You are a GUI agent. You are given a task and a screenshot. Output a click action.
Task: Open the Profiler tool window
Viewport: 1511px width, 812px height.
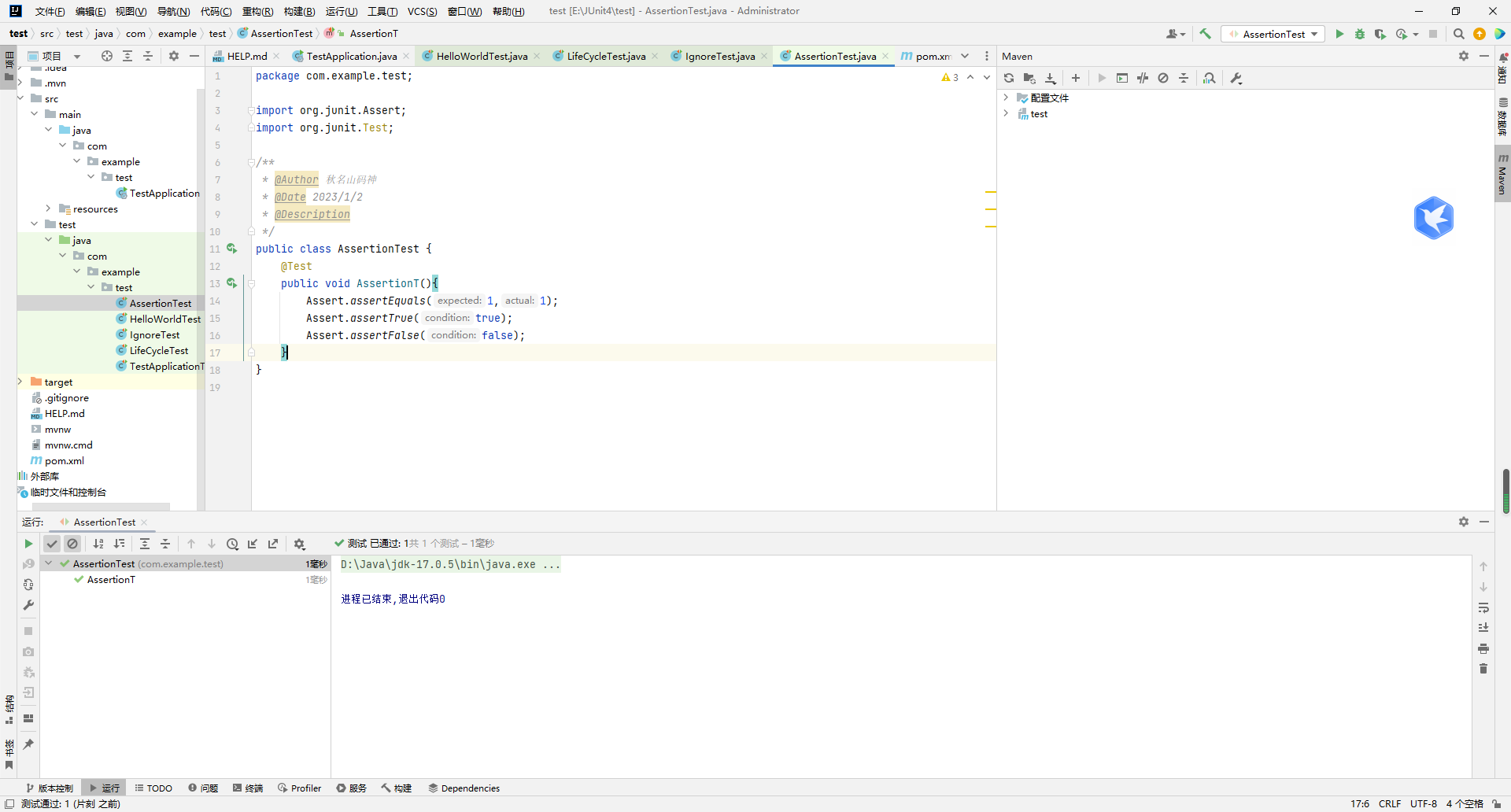click(x=299, y=788)
